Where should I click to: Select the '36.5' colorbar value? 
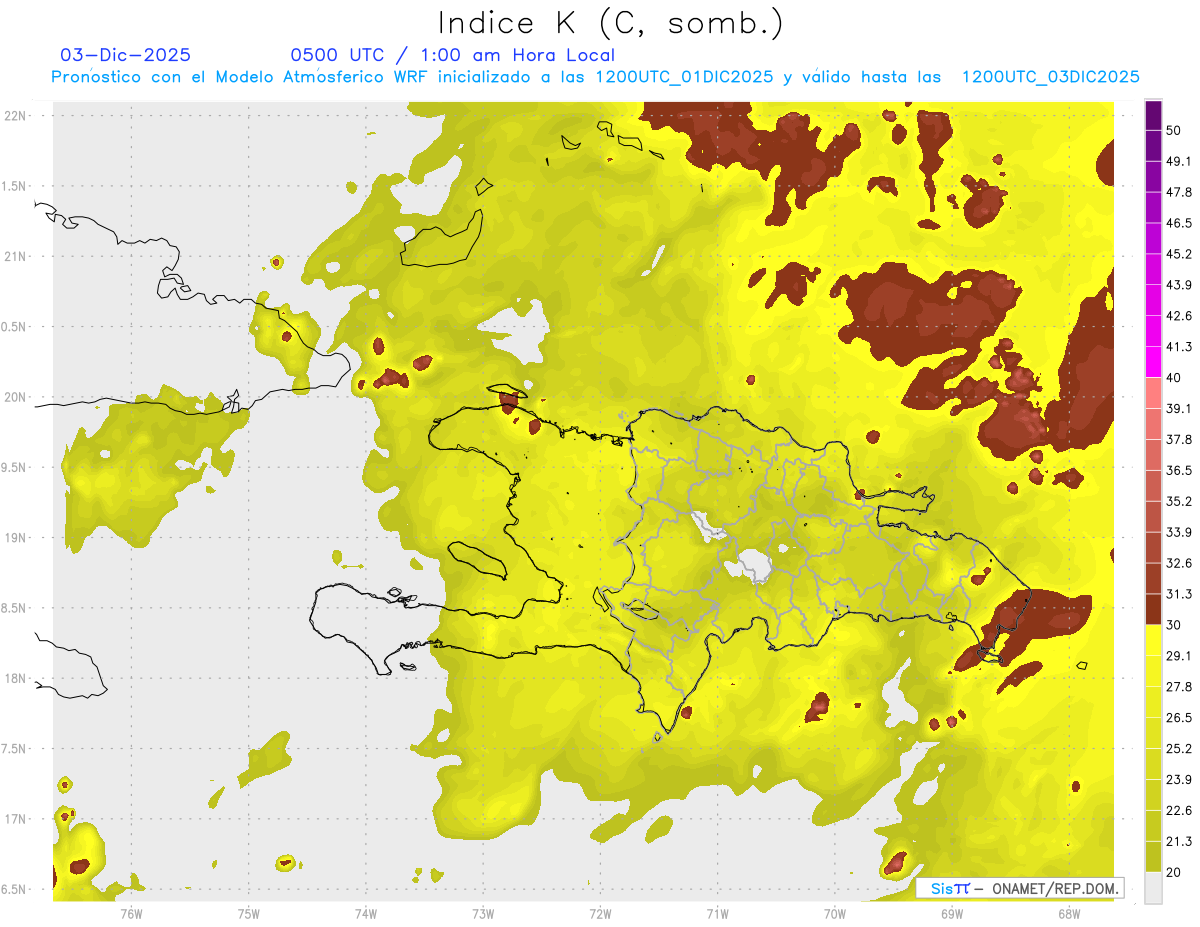(1179, 470)
